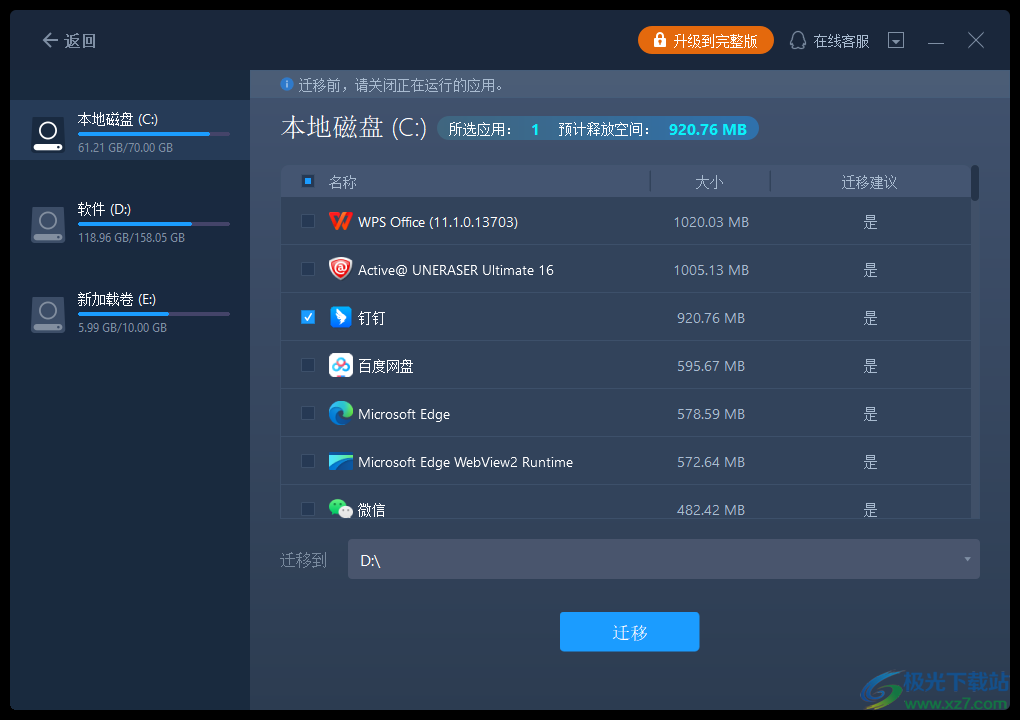This screenshot has width=1020, height=720.
Task: Check the WPS Office checkbox
Action: 308,221
